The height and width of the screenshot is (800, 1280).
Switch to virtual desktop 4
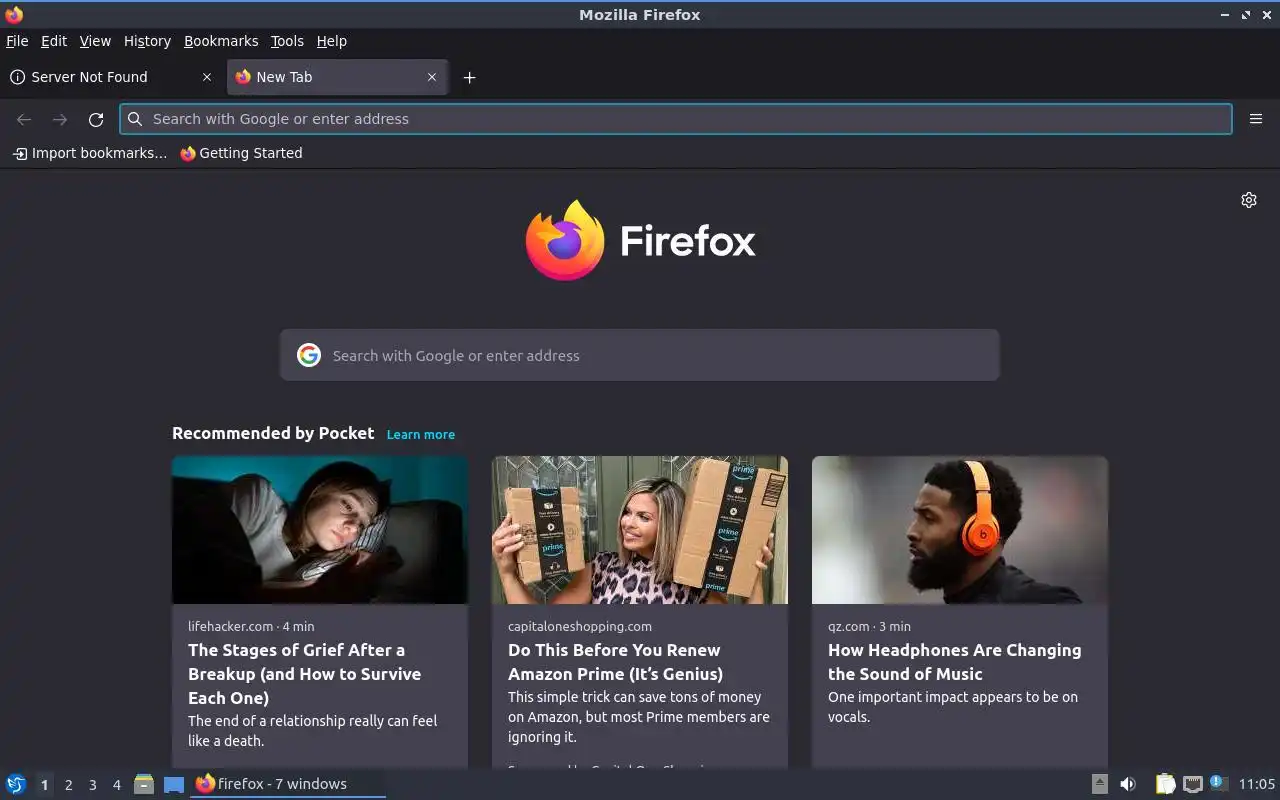click(116, 785)
